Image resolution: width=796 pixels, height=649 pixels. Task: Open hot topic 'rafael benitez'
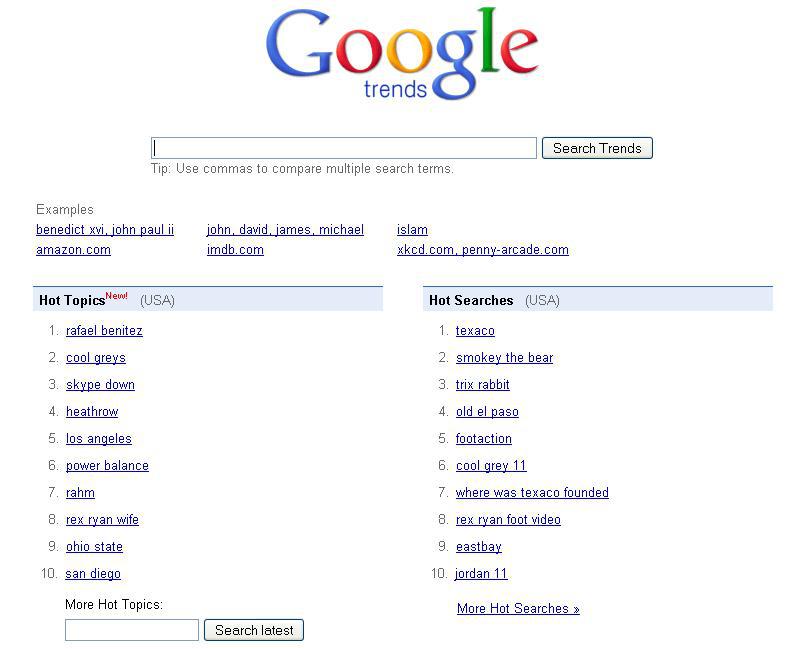pos(104,331)
